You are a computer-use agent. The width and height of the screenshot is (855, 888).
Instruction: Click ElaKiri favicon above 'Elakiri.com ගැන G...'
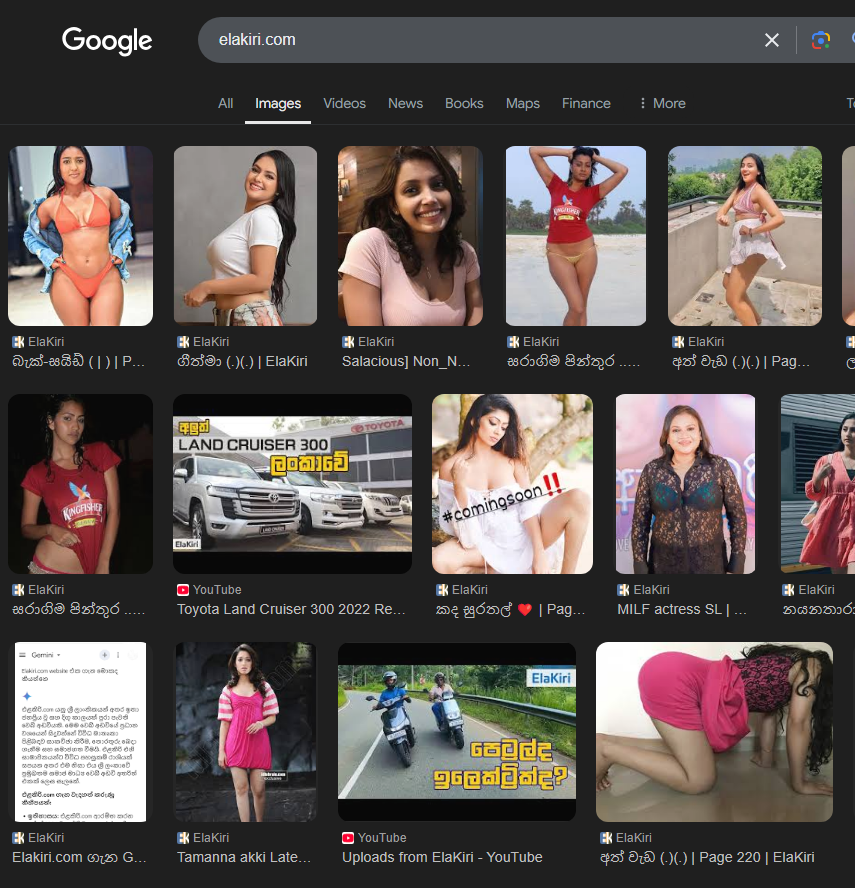pyautogui.click(x=19, y=838)
